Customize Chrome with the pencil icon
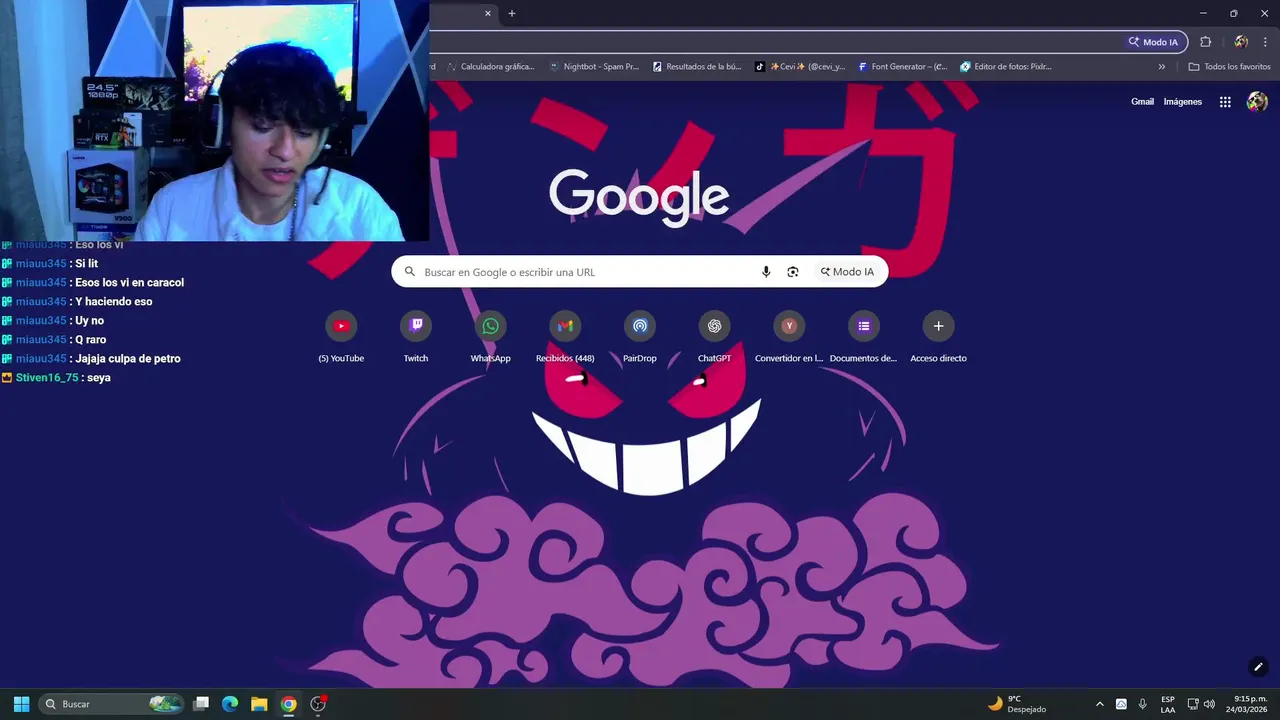Image resolution: width=1280 pixels, height=720 pixels. (1258, 667)
